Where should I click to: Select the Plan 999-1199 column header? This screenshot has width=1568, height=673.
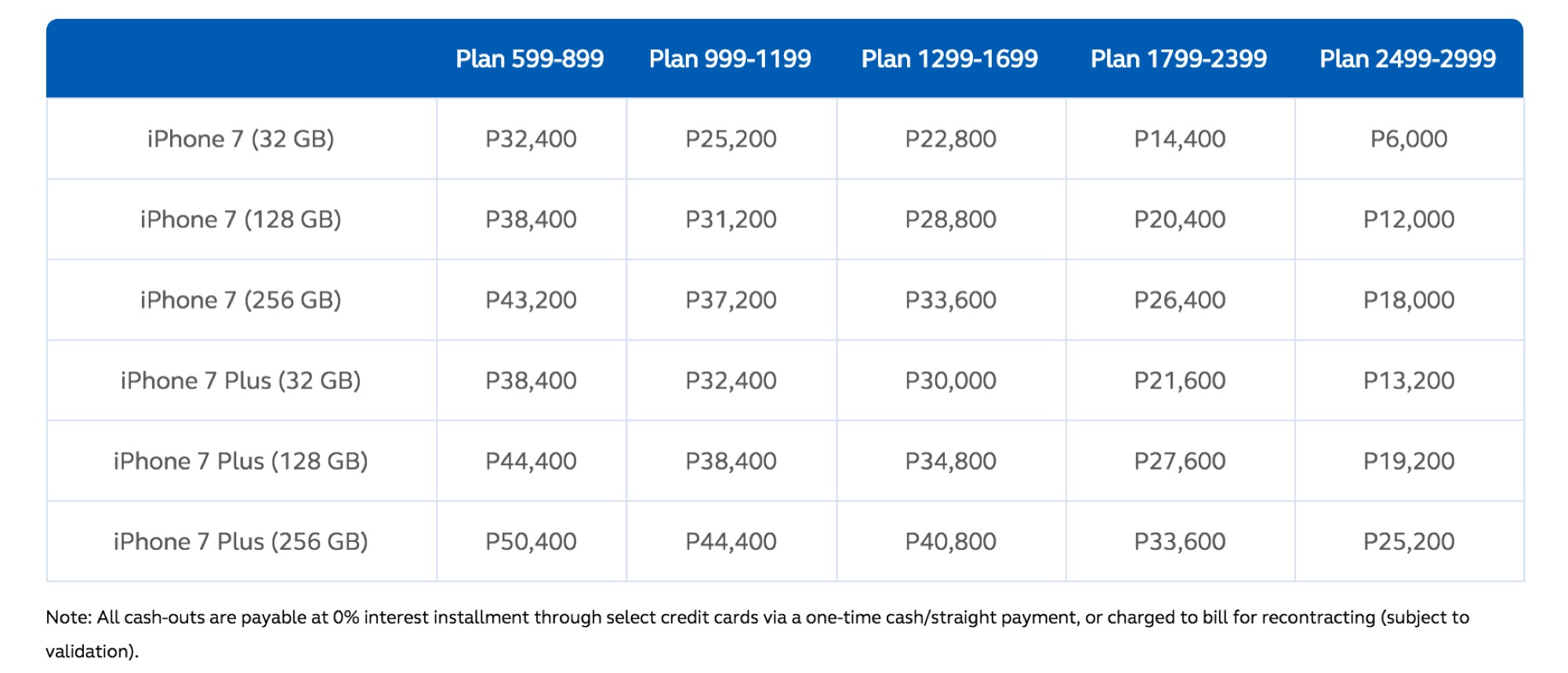click(x=730, y=59)
